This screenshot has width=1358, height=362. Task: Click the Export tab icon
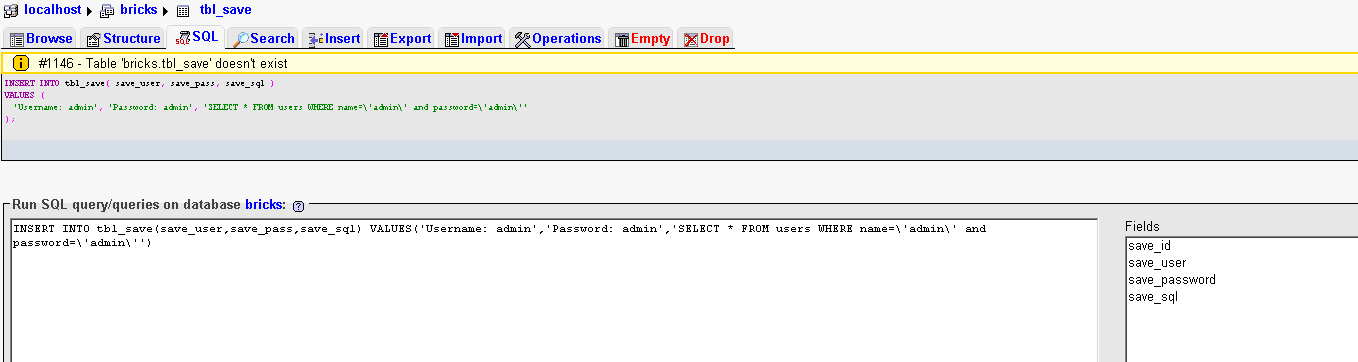tap(381, 39)
